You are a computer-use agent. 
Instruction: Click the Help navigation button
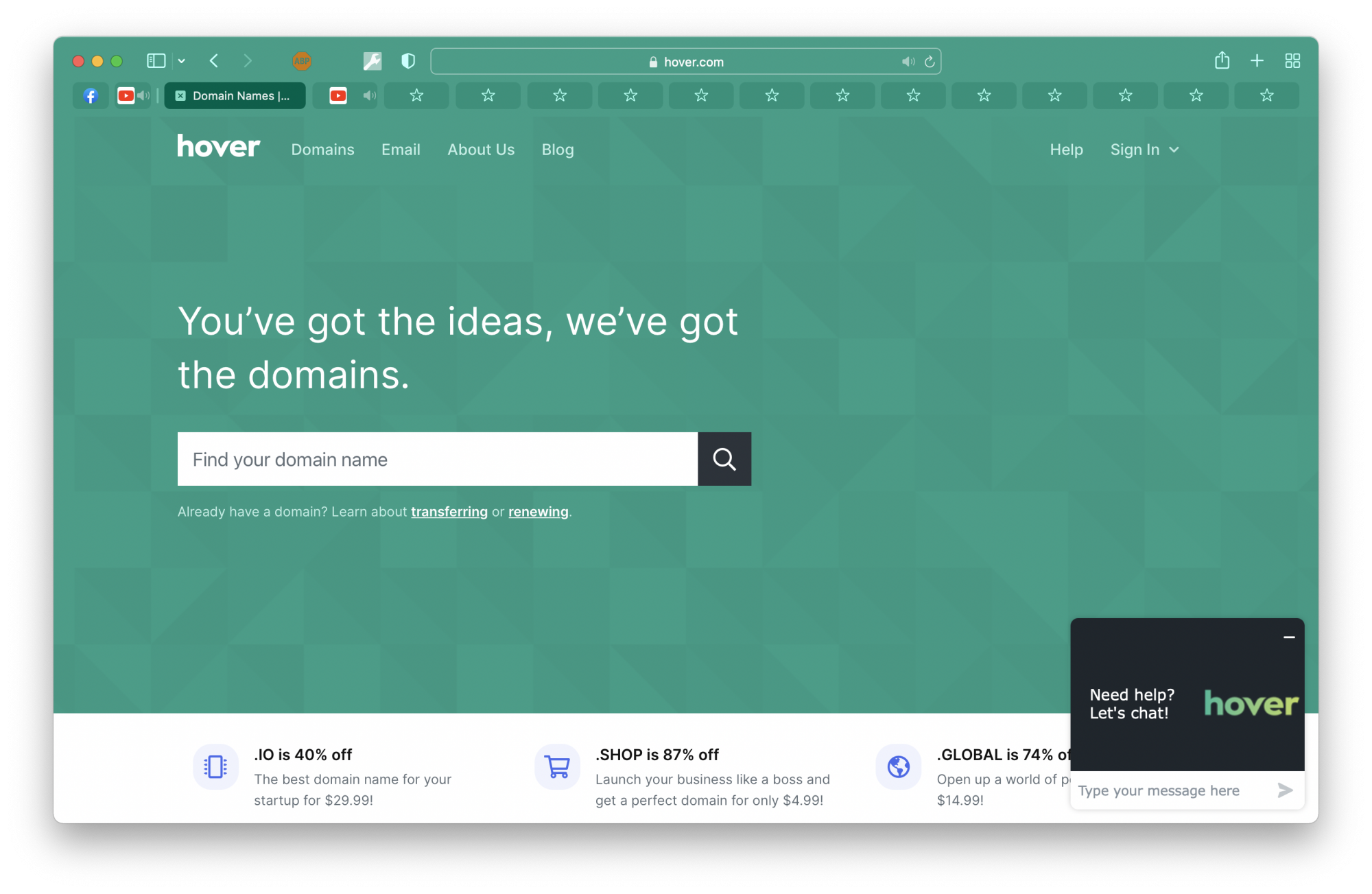pyautogui.click(x=1066, y=149)
